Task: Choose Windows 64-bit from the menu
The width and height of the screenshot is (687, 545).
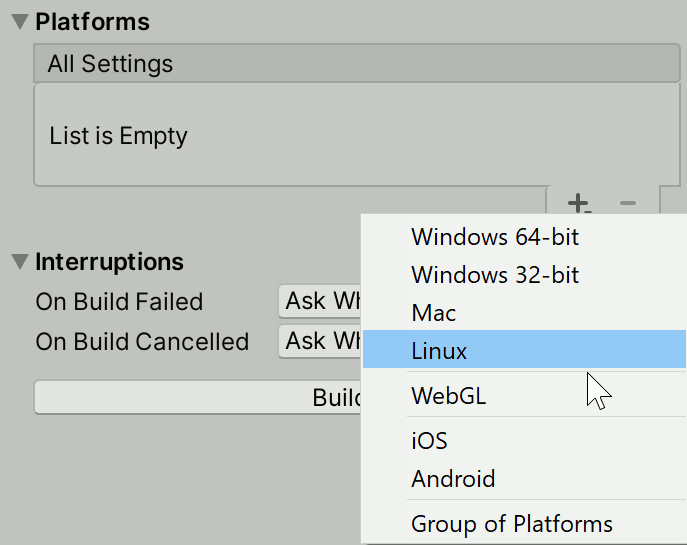Action: [x=495, y=237]
